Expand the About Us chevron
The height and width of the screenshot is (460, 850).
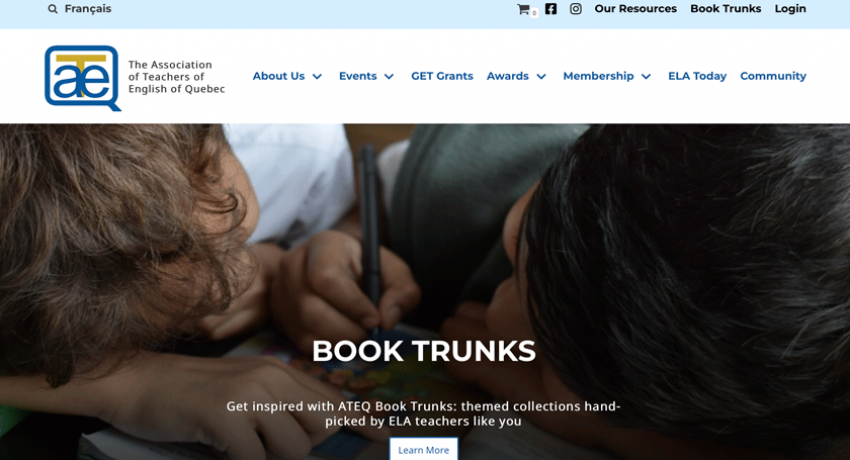click(317, 76)
